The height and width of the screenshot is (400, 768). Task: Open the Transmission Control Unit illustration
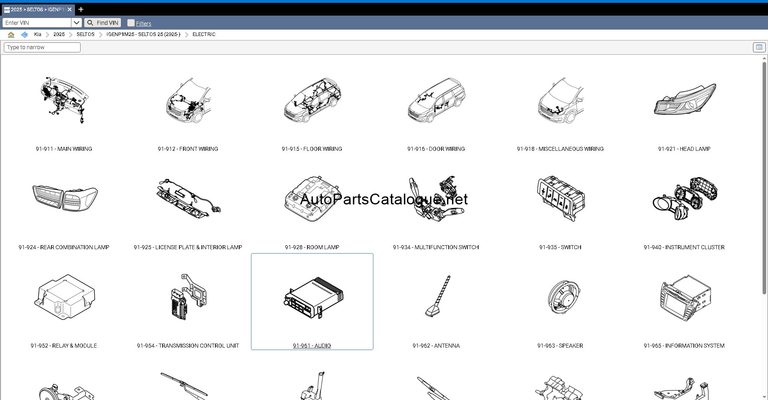[188, 297]
